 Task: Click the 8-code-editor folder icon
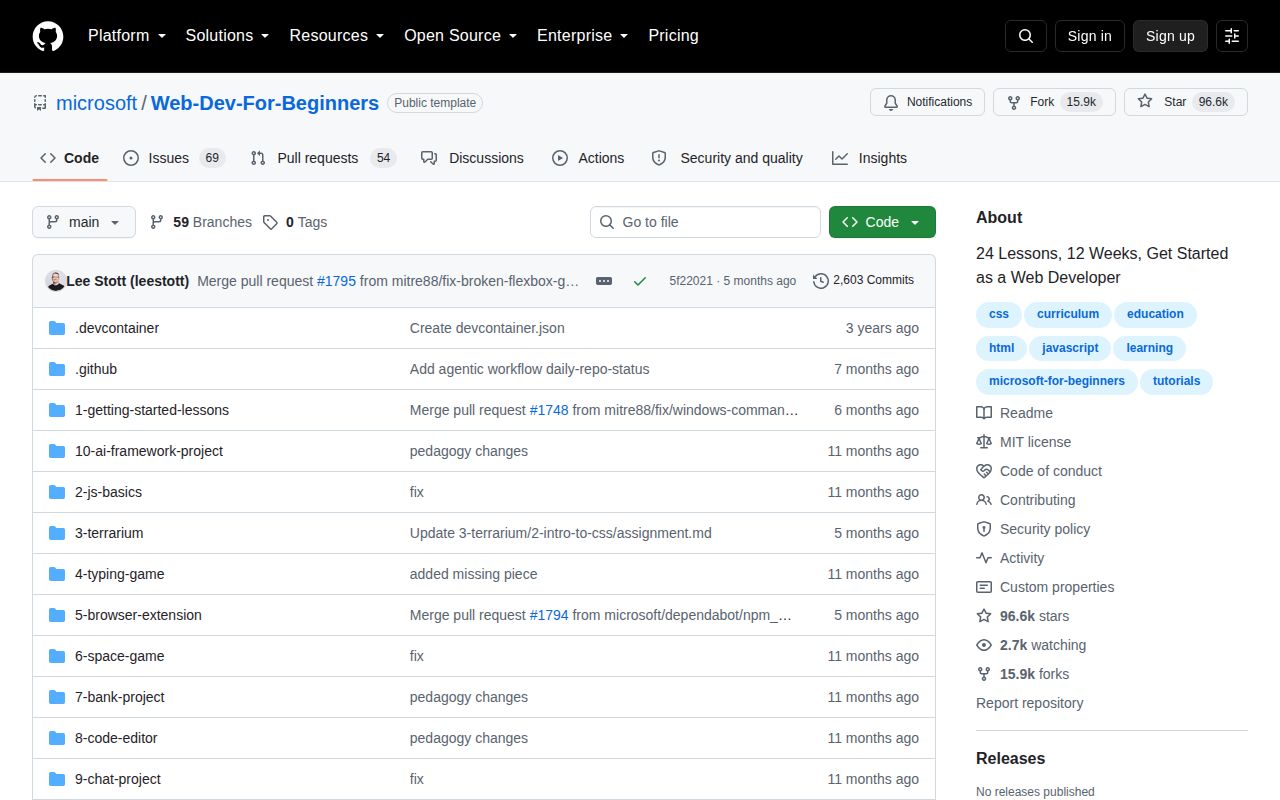click(57, 738)
